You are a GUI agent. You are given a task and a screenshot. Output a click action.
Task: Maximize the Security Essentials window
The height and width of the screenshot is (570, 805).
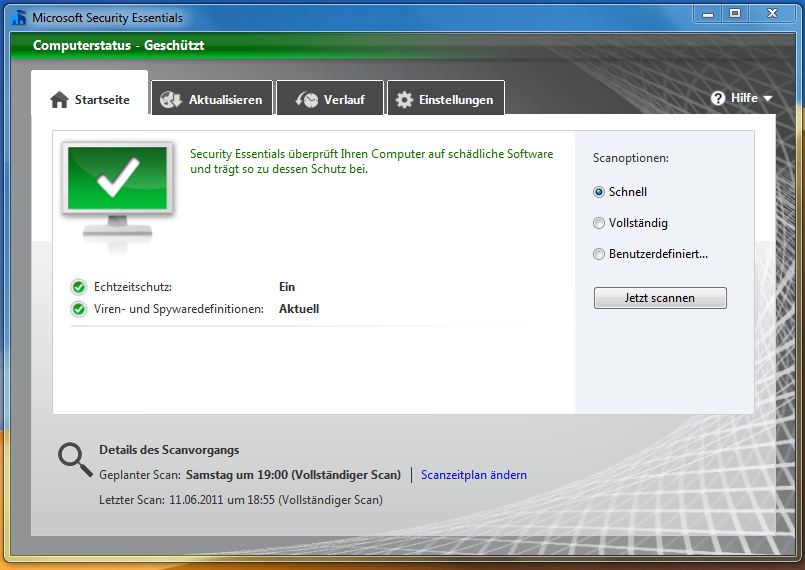pyautogui.click(x=735, y=14)
